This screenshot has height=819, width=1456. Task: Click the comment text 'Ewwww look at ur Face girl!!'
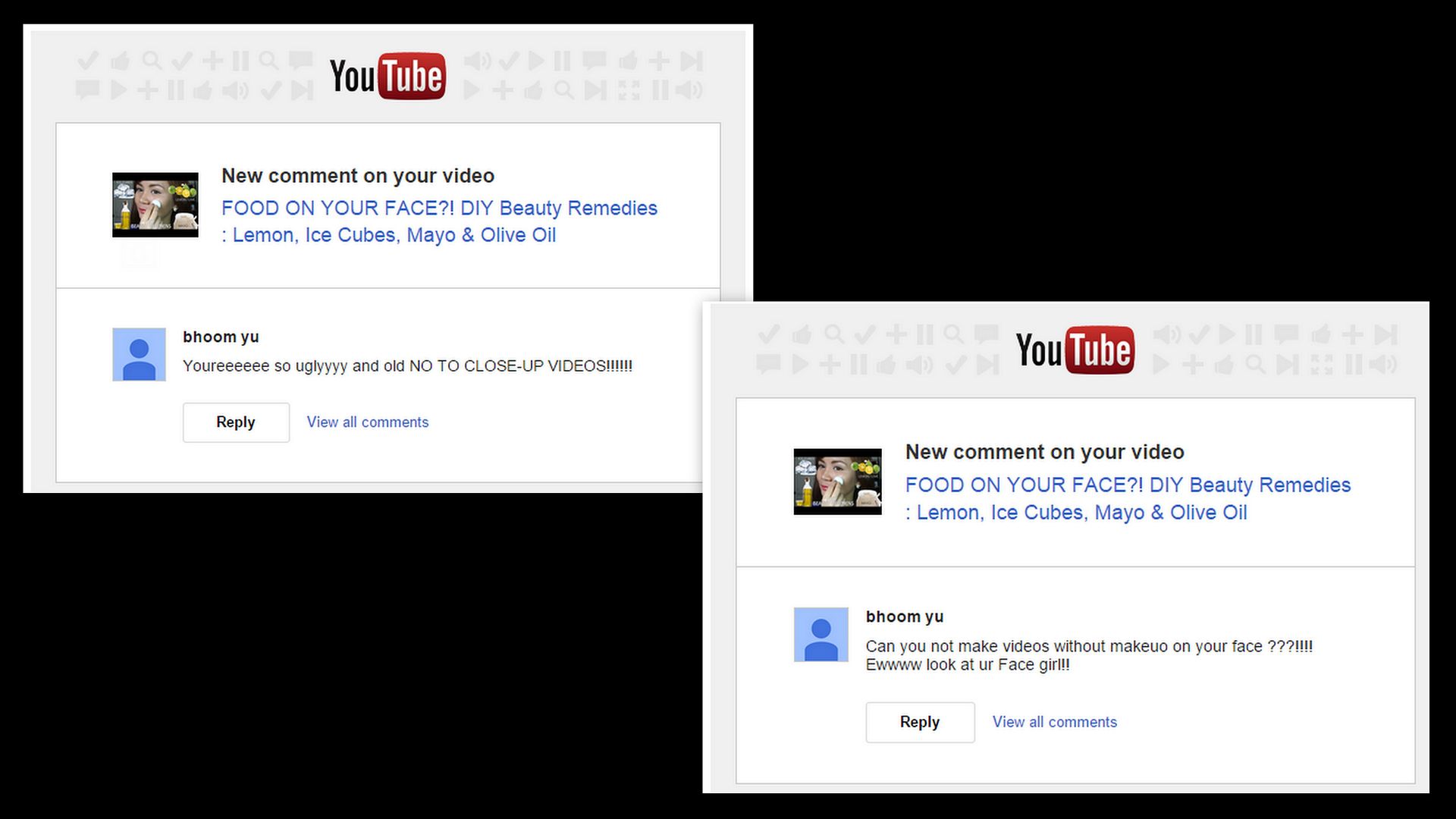pos(968,665)
